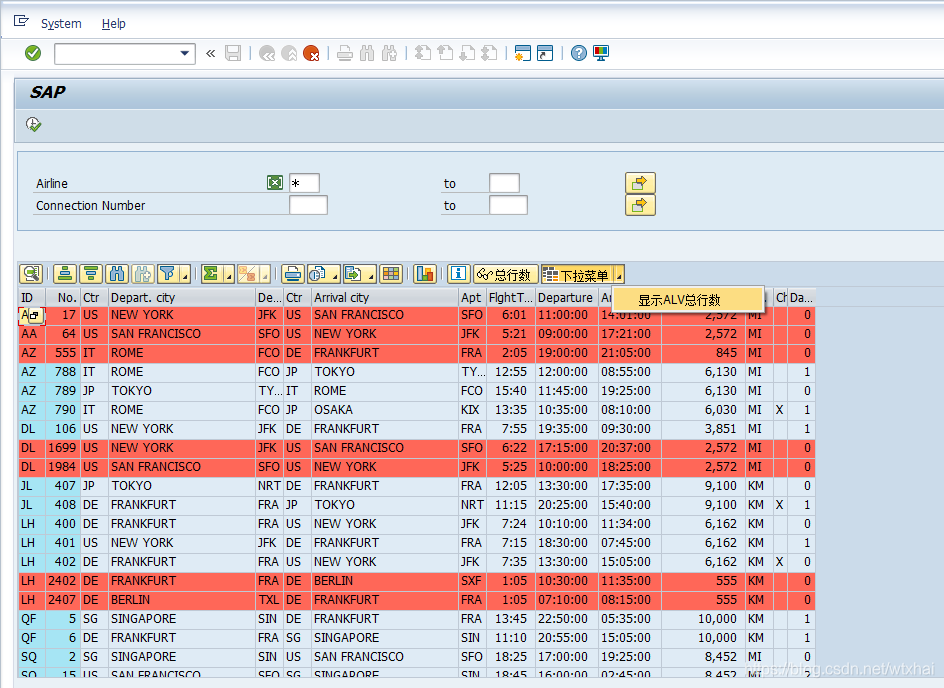Click the window menu icon left of System
The image size is (944, 688).
click(x=21, y=21)
